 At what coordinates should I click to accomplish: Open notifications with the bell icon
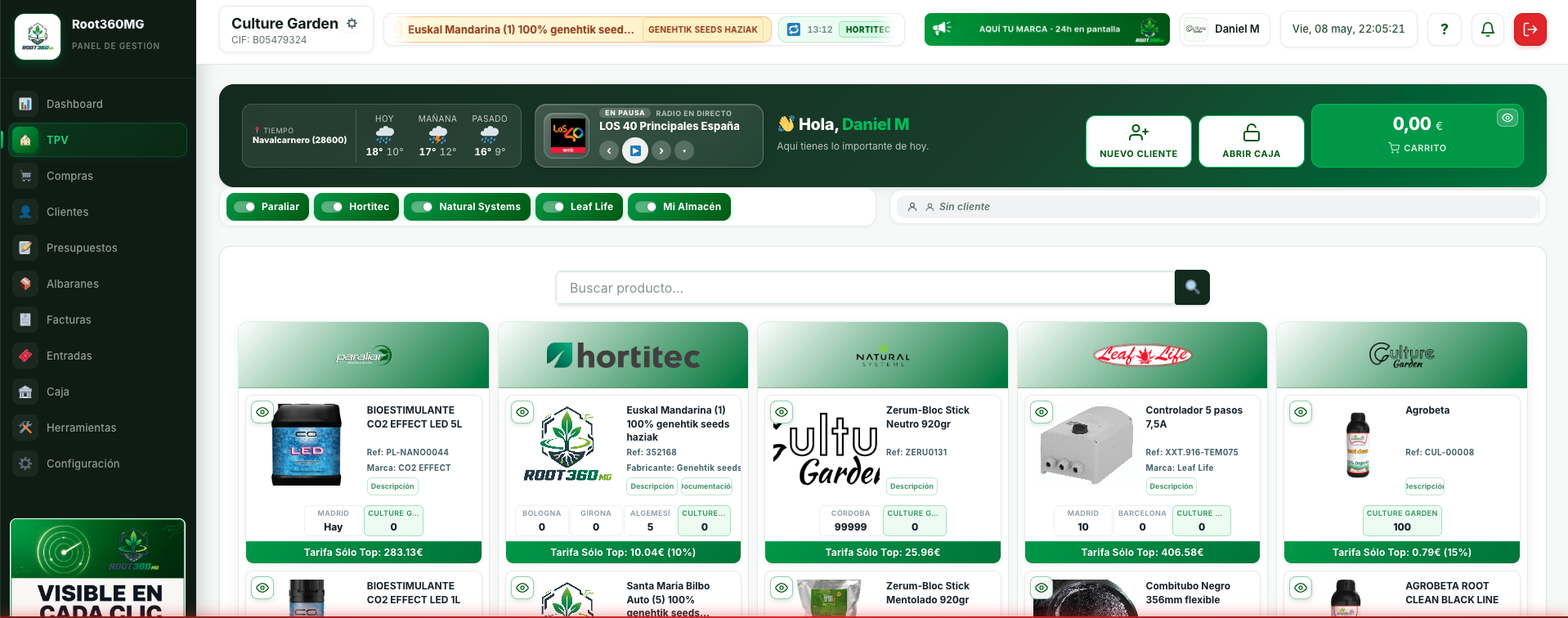pos(1488,29)
